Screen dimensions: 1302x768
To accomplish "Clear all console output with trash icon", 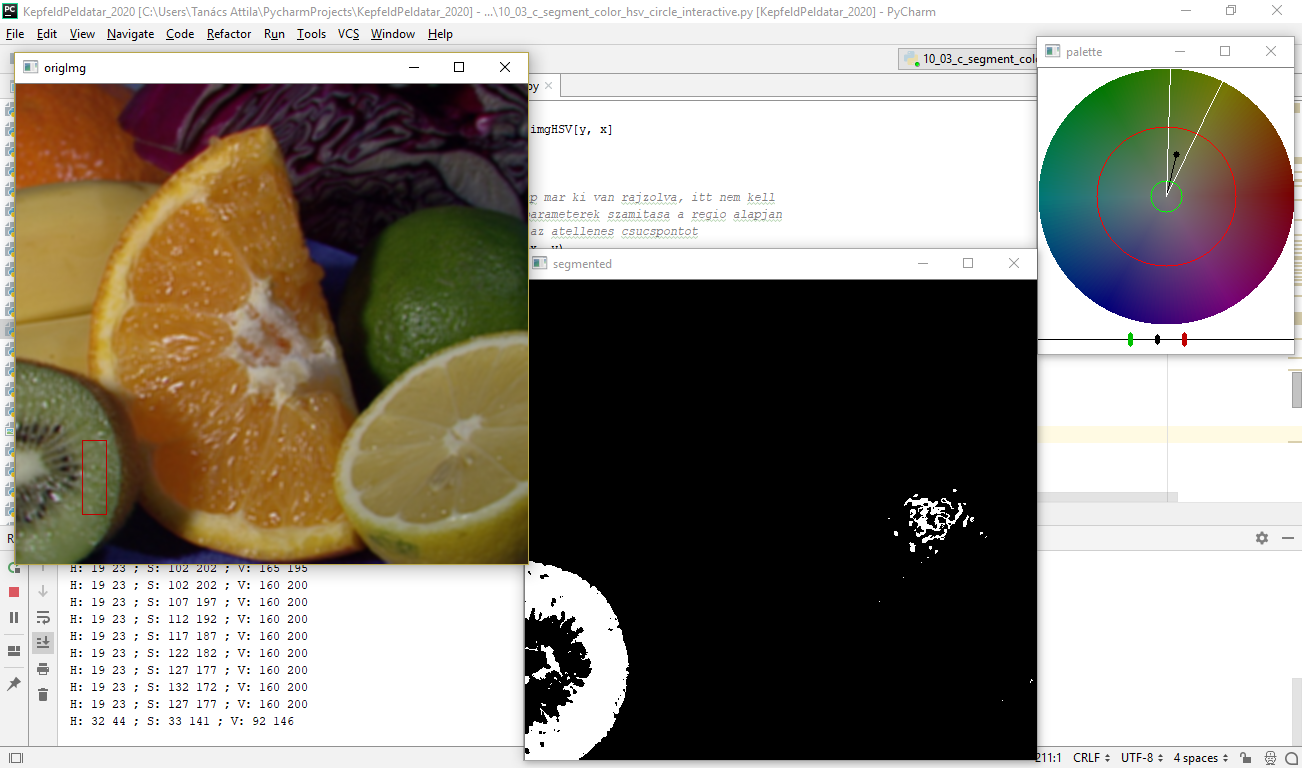I will coord(43,694).
